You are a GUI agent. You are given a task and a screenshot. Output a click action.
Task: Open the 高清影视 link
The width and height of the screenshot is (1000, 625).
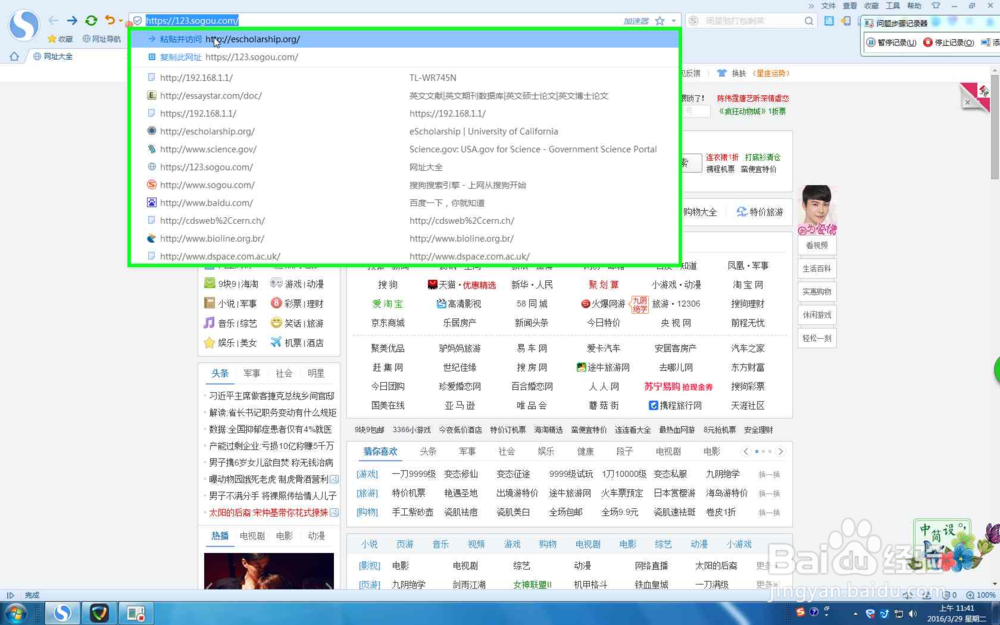pos(459,304)
